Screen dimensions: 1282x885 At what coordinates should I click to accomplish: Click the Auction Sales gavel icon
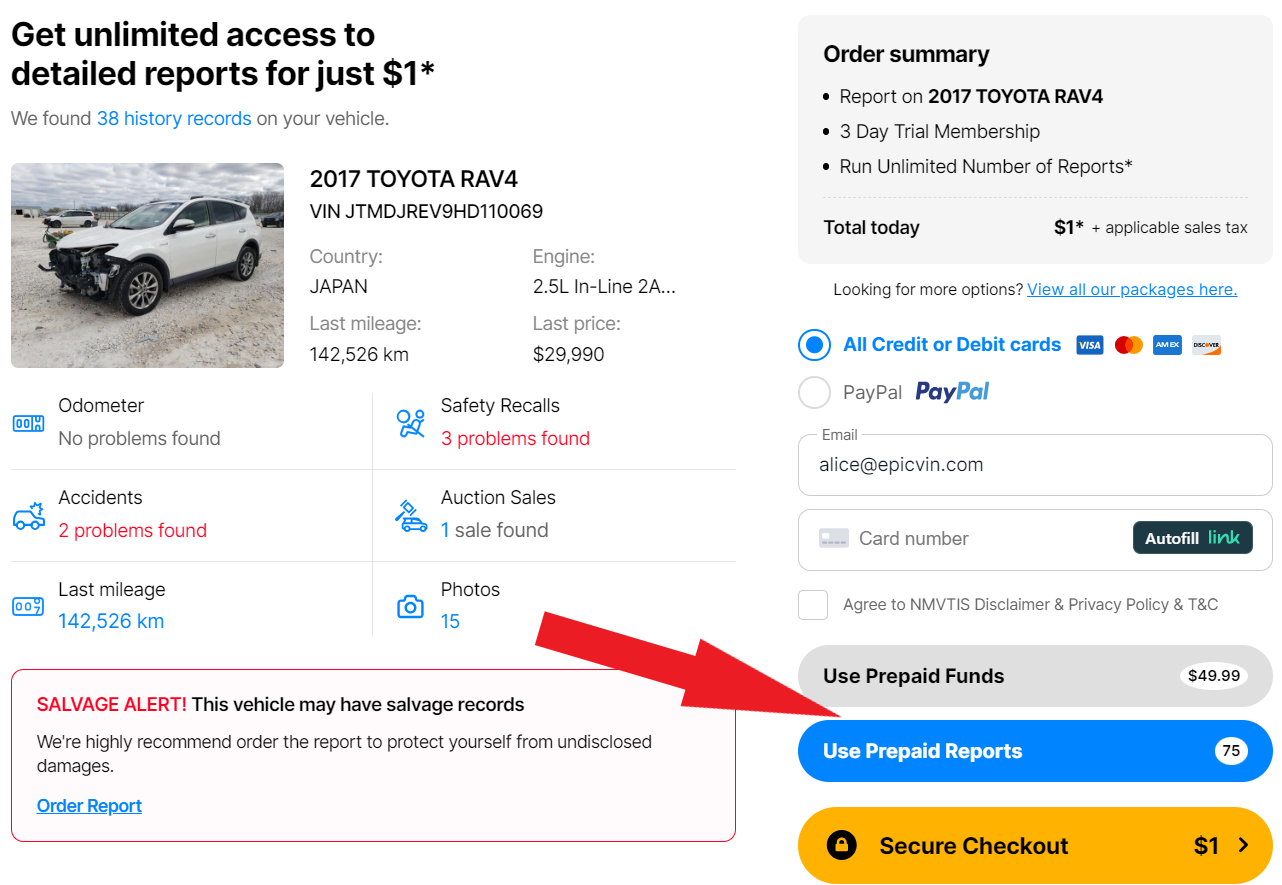tap(410, 515)
